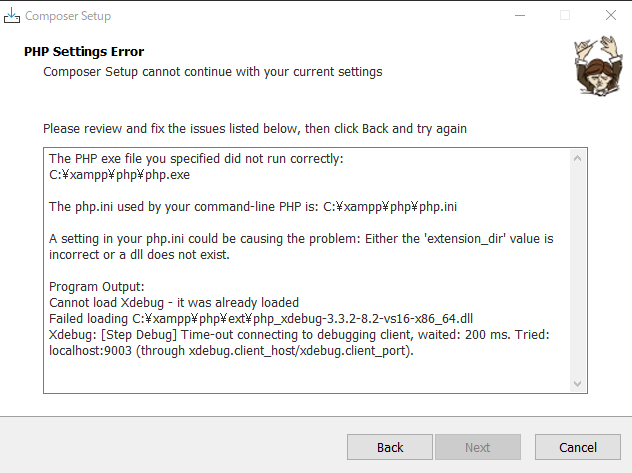Click the "Please review and fix" instruction line

(254, 129)
